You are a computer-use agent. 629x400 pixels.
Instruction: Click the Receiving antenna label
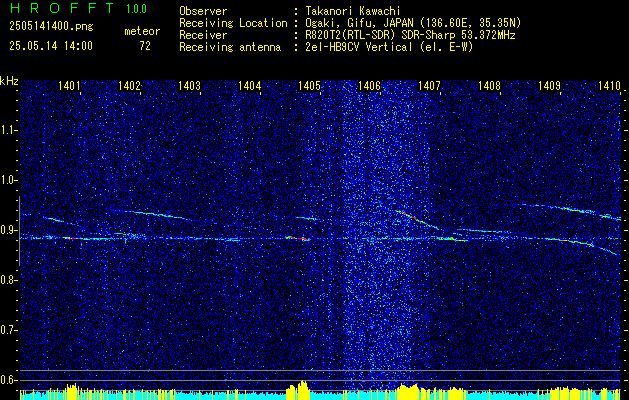click(x=230, y=47)
